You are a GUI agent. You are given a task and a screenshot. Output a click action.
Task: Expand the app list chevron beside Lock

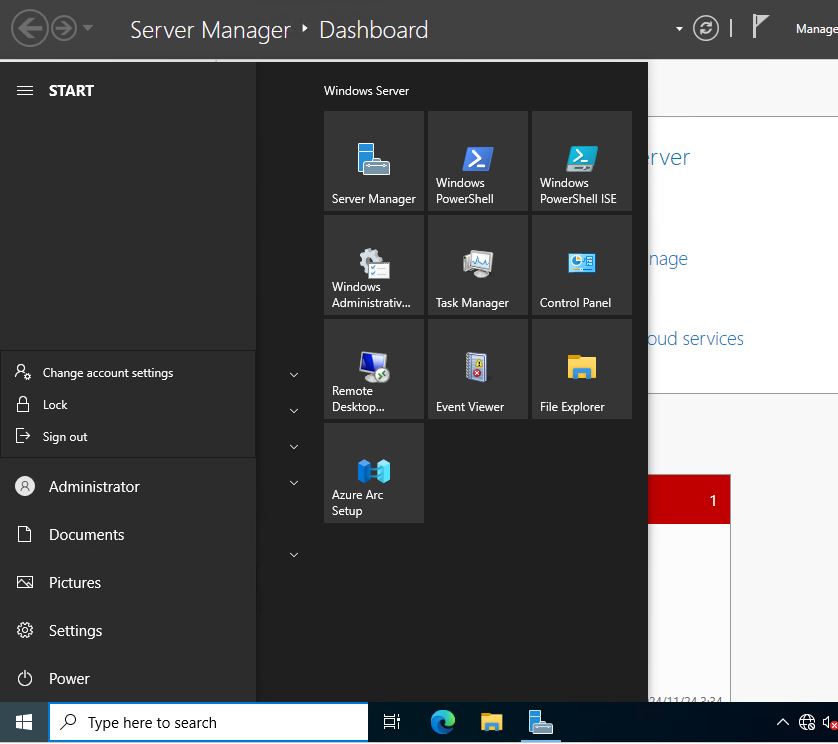[x=294, y=410]
